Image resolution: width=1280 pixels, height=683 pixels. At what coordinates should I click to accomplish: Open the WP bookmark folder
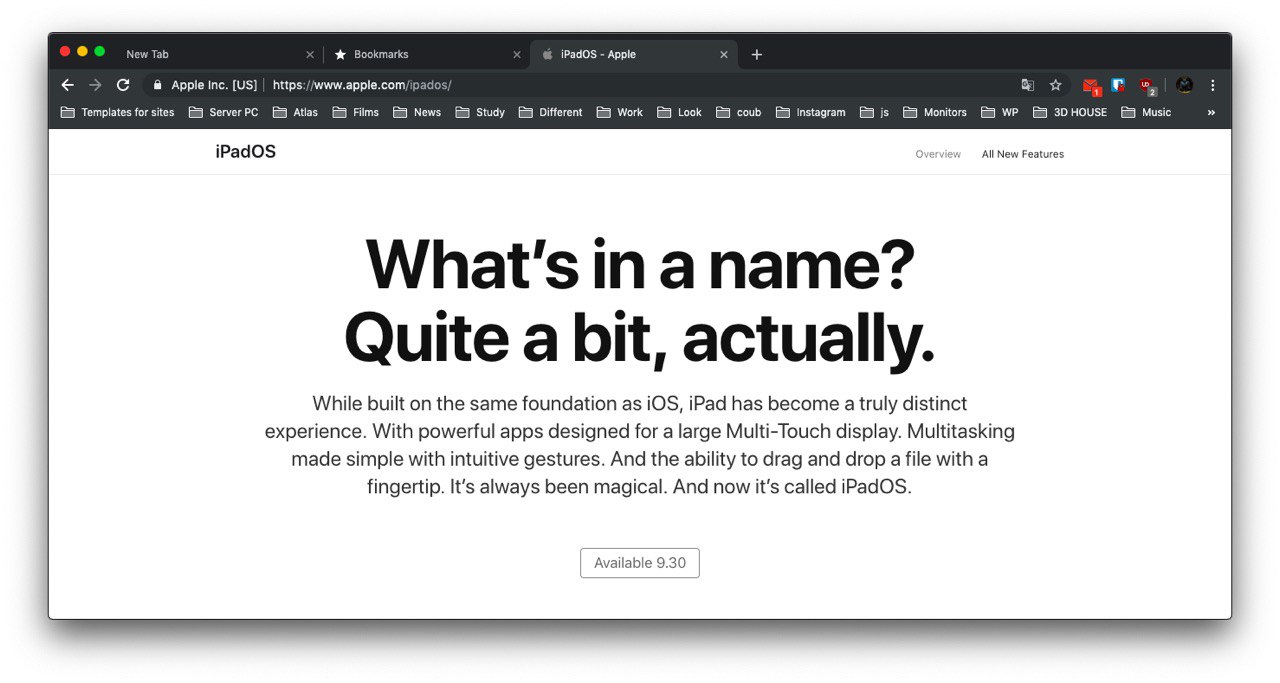click(x=1000, y=112)
